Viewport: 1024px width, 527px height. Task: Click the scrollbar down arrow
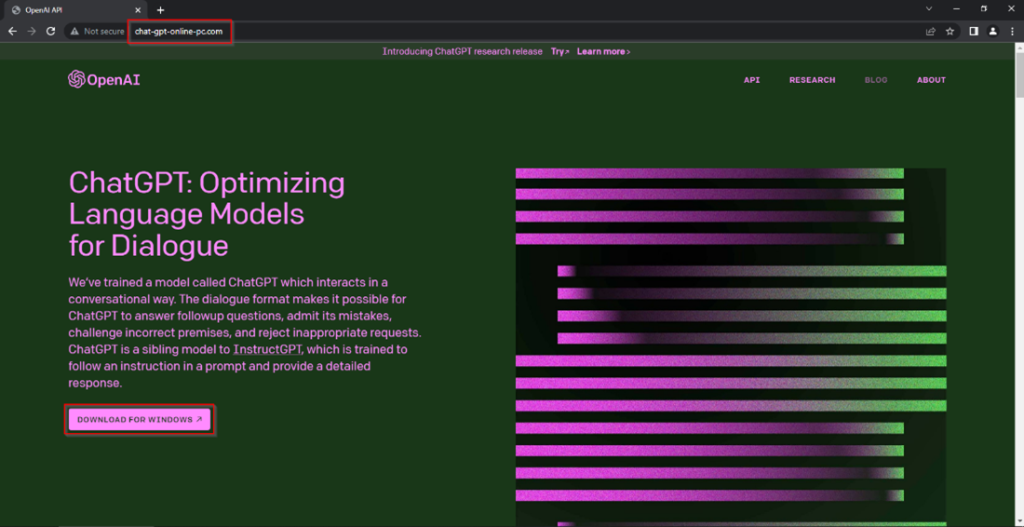1019,522
